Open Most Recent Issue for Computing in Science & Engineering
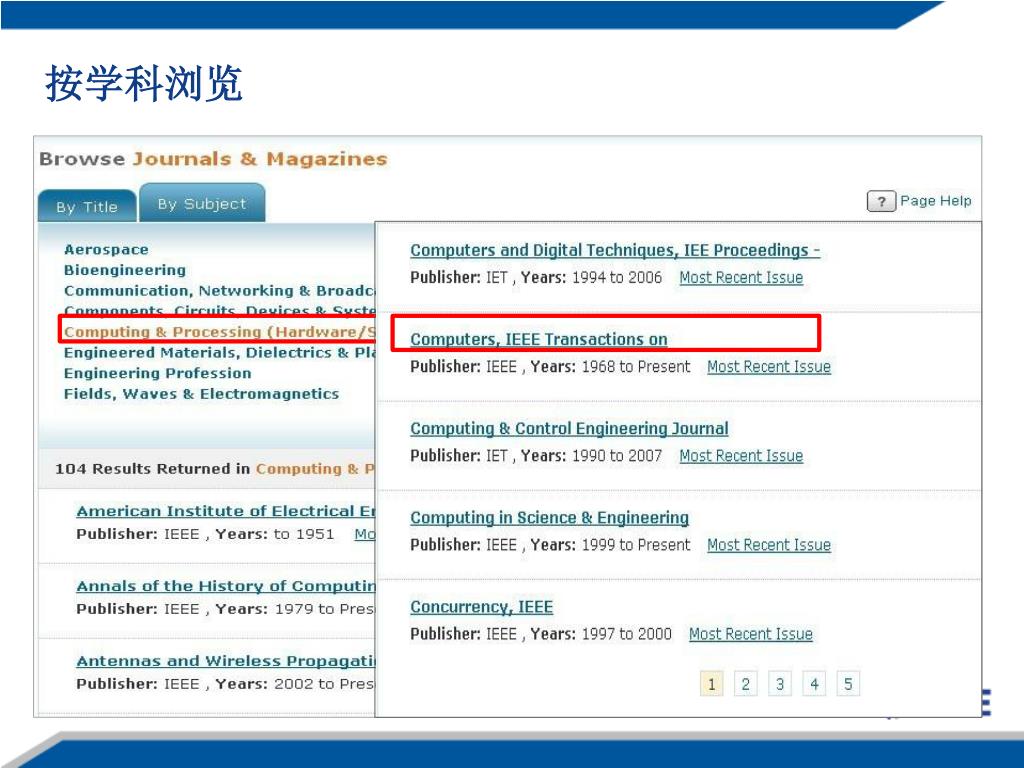The height and width of the screenshot is (768, 1024). pyautogui.click(x=769, y=545)
